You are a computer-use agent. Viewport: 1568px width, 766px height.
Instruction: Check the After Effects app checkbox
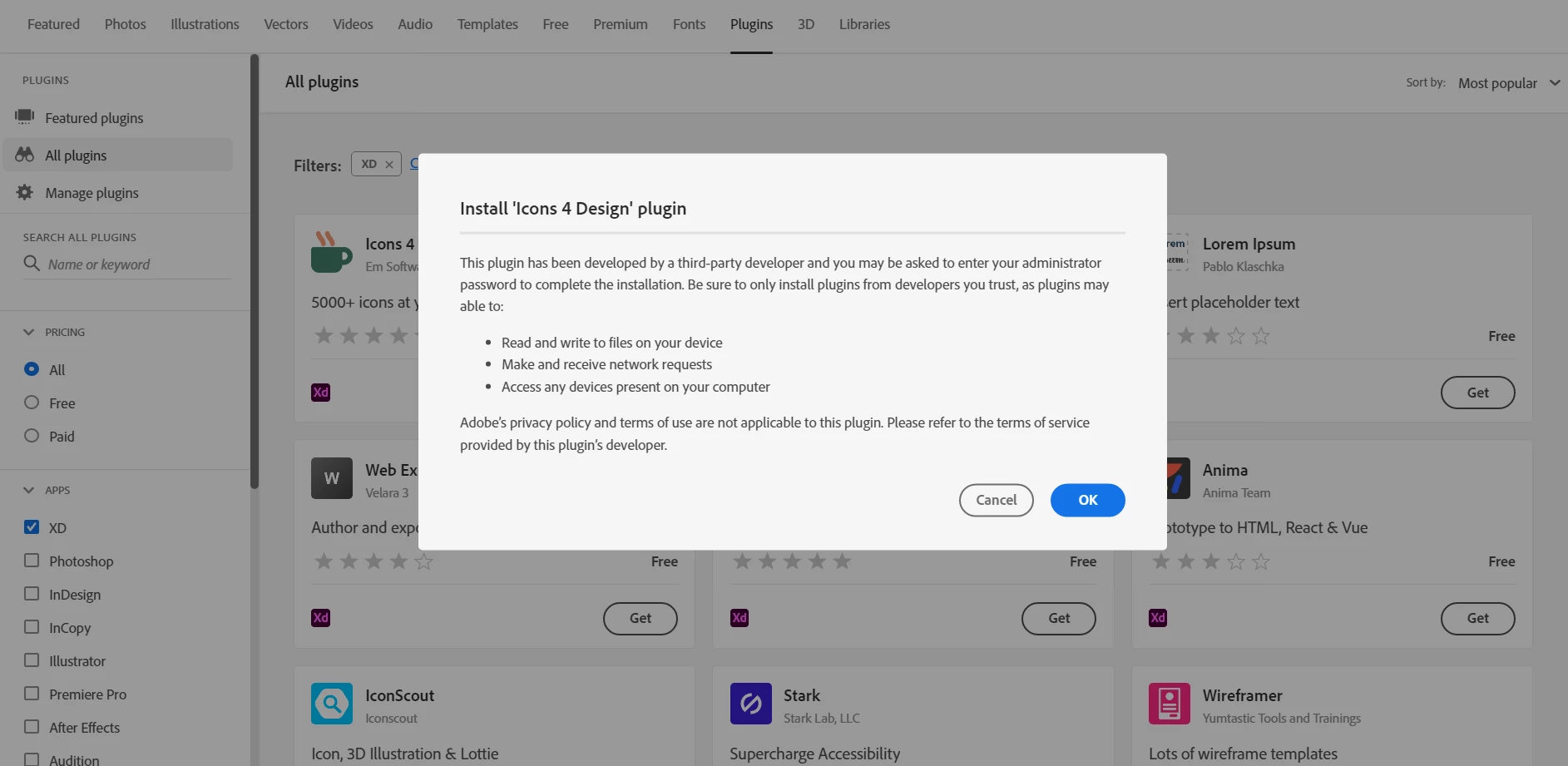point(32,727)
